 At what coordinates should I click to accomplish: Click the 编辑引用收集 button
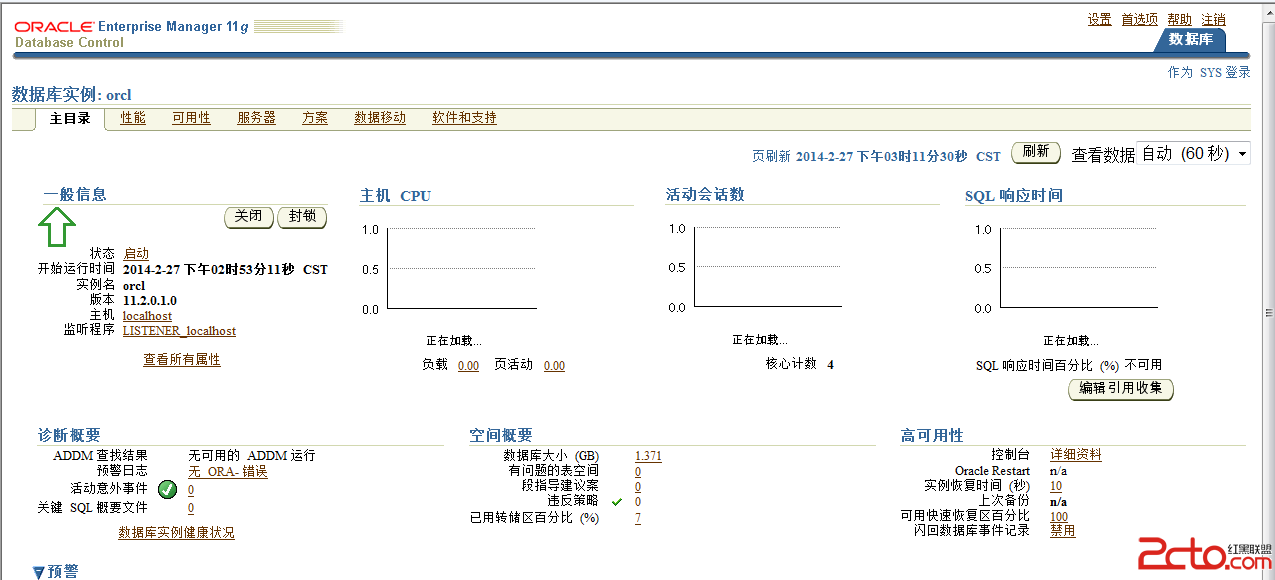(x=1121, y=389)
